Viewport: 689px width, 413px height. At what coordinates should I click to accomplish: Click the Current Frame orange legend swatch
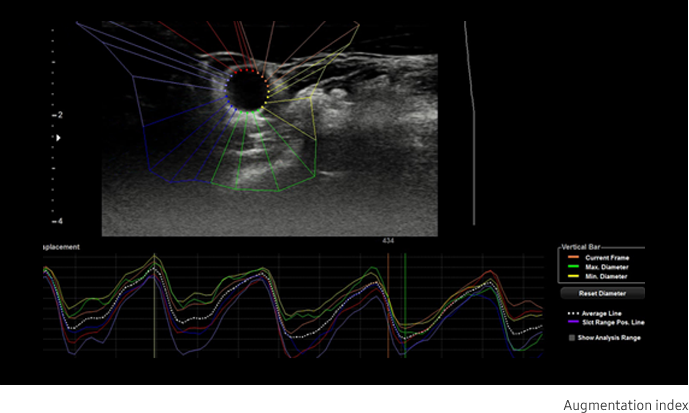[x=573, y=257]
